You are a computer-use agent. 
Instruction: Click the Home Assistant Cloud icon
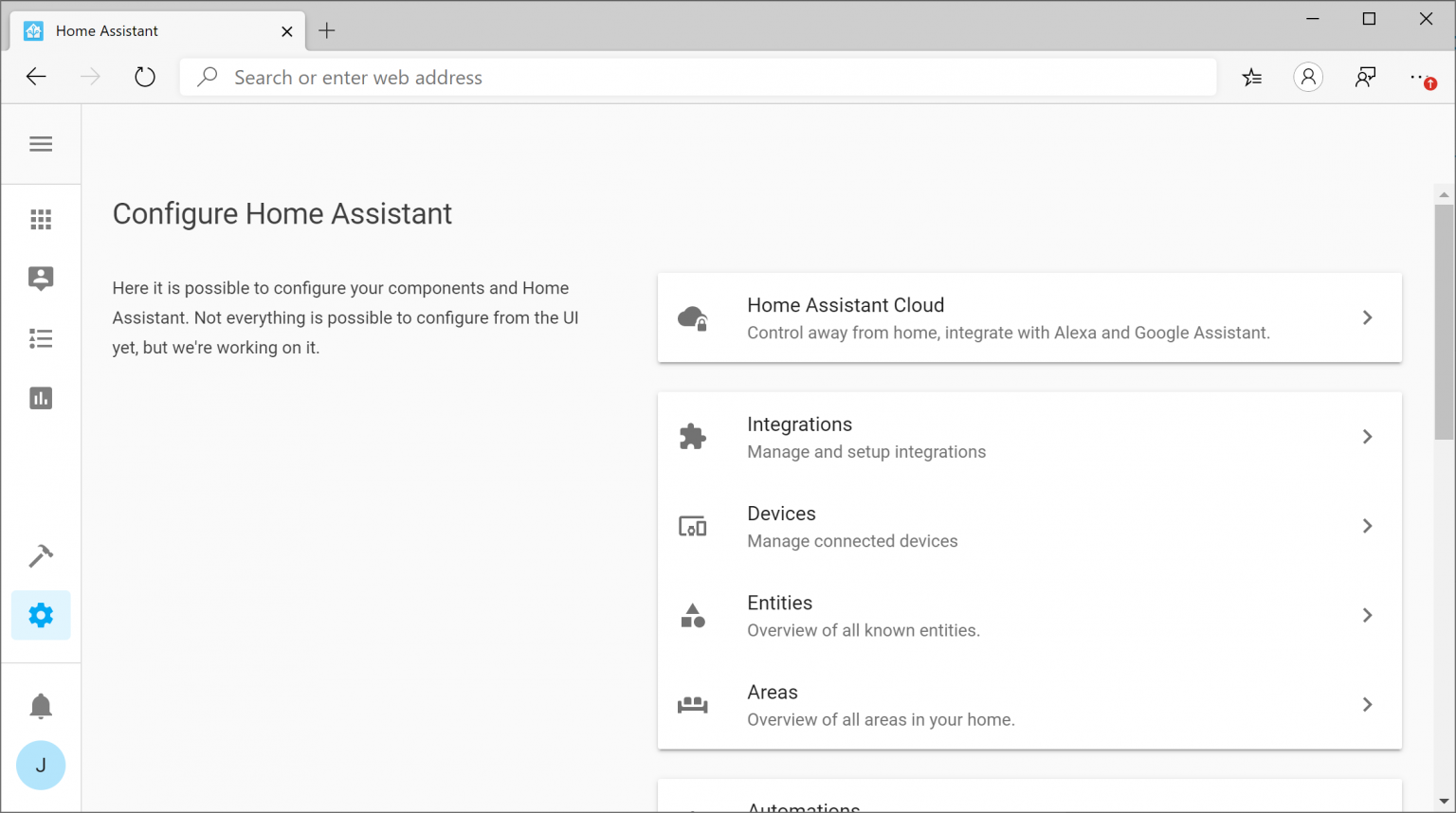pyautogui.click(x=692, y=317)
